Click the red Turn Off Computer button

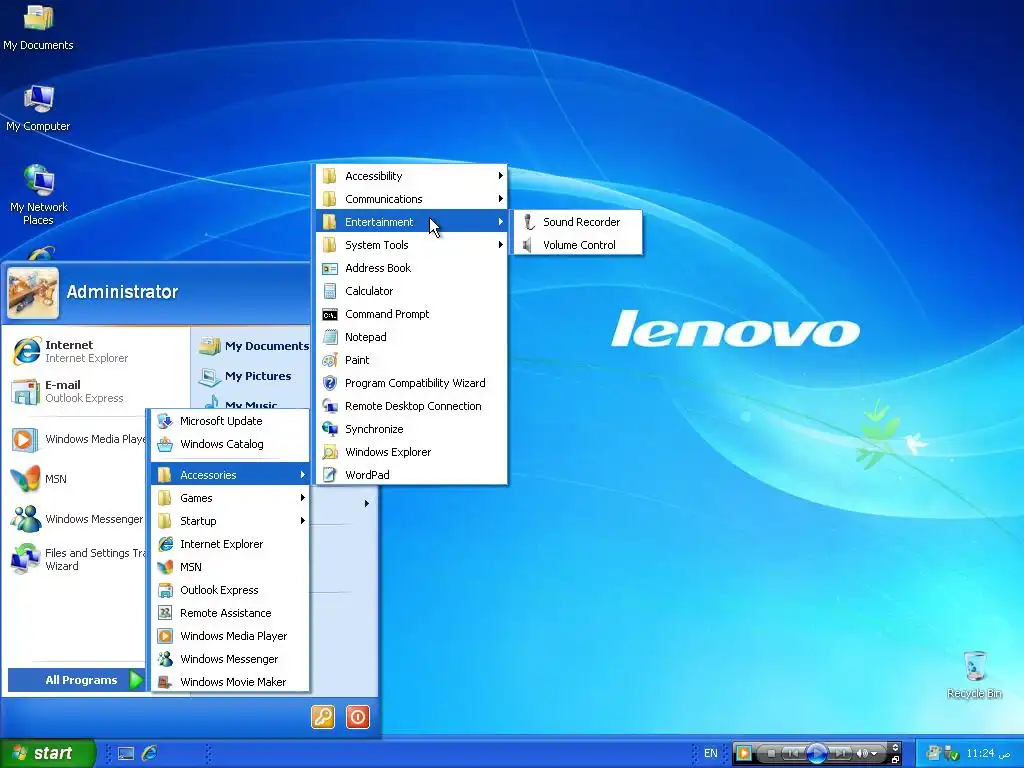[358, 717]
